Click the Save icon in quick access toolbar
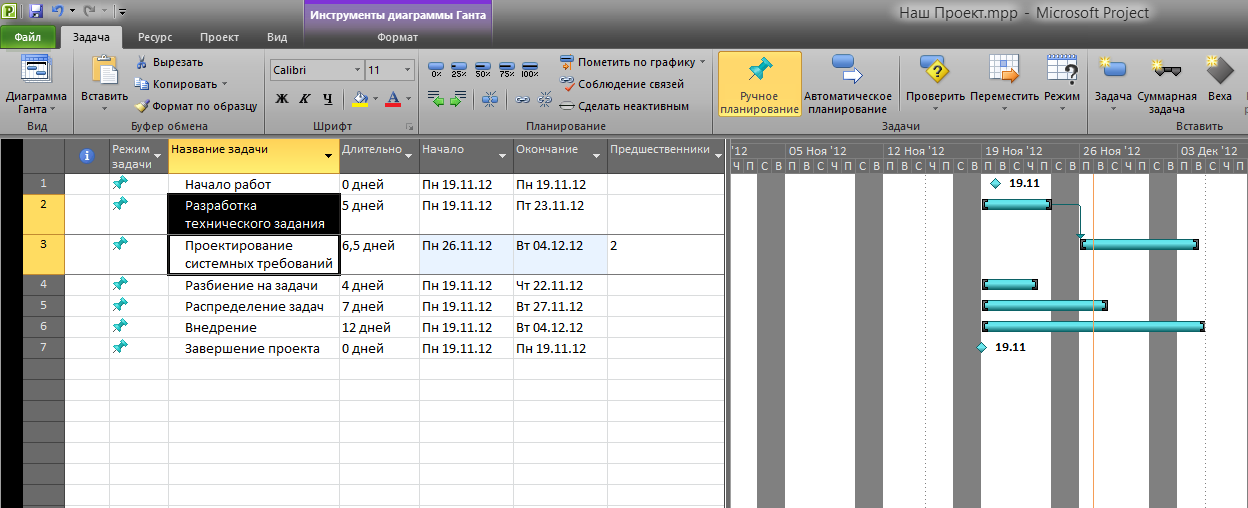 click(x=36, y=12)
